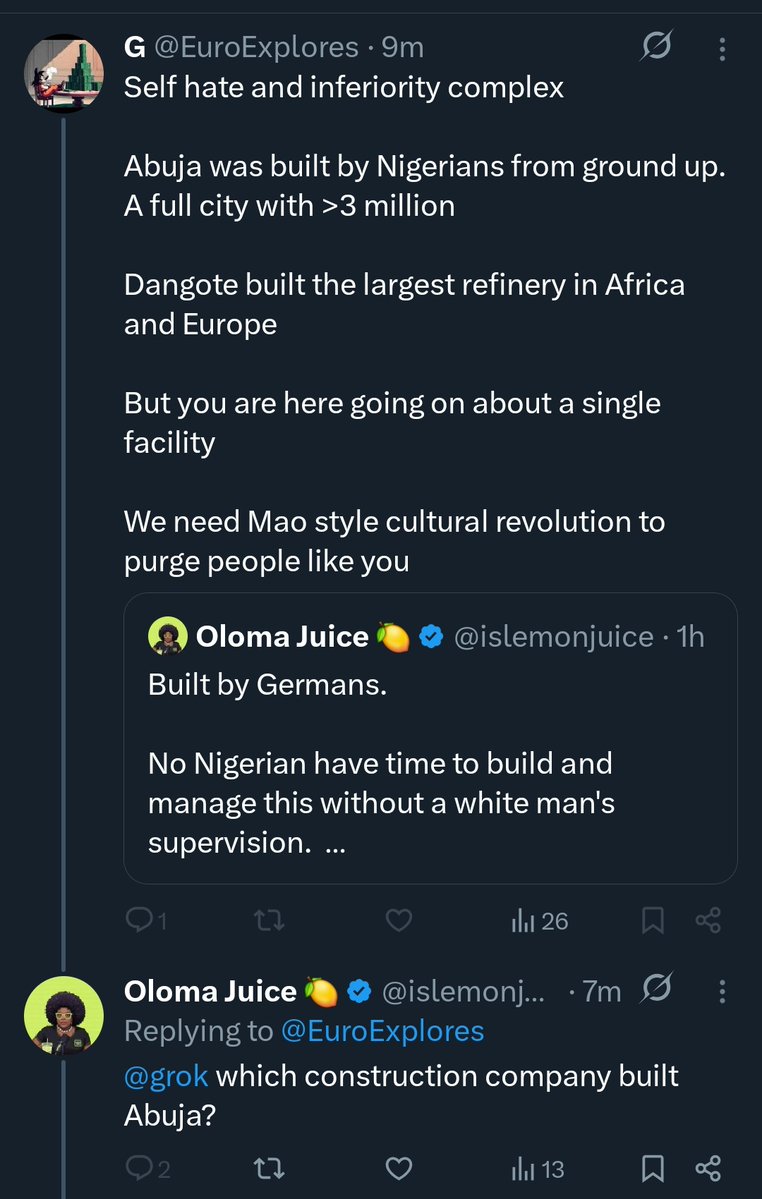Reply to the EuroExplores post

(x=139, y=921)
